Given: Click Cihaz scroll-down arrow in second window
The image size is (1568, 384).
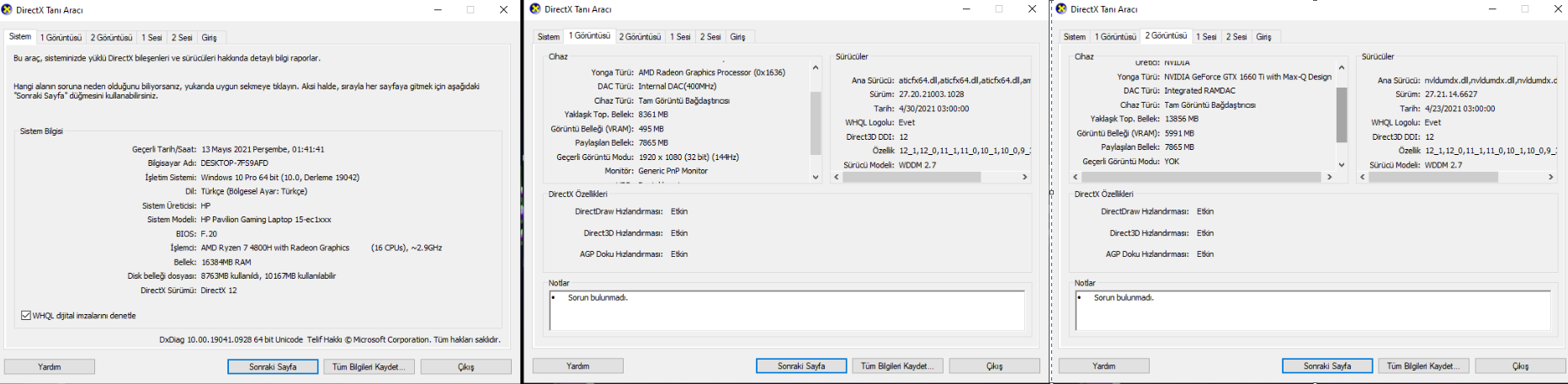Looking at the screenshot, I should coord(816,177).
